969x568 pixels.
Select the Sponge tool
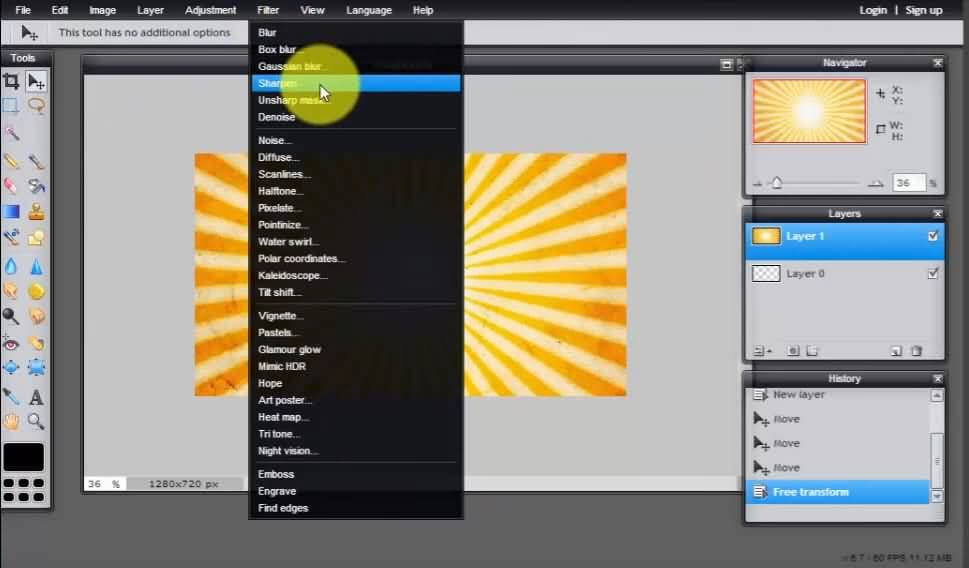[x=36, y=290]
